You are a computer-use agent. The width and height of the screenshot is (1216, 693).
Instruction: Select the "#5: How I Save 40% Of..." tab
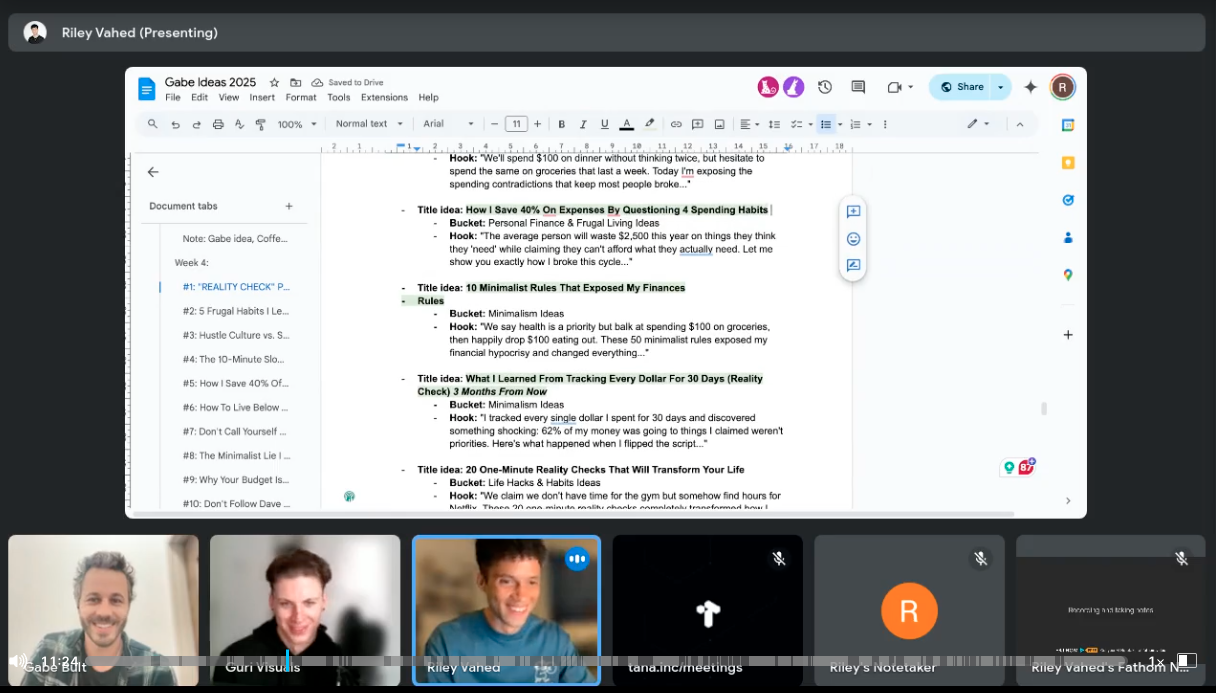[x=236, y=383]
